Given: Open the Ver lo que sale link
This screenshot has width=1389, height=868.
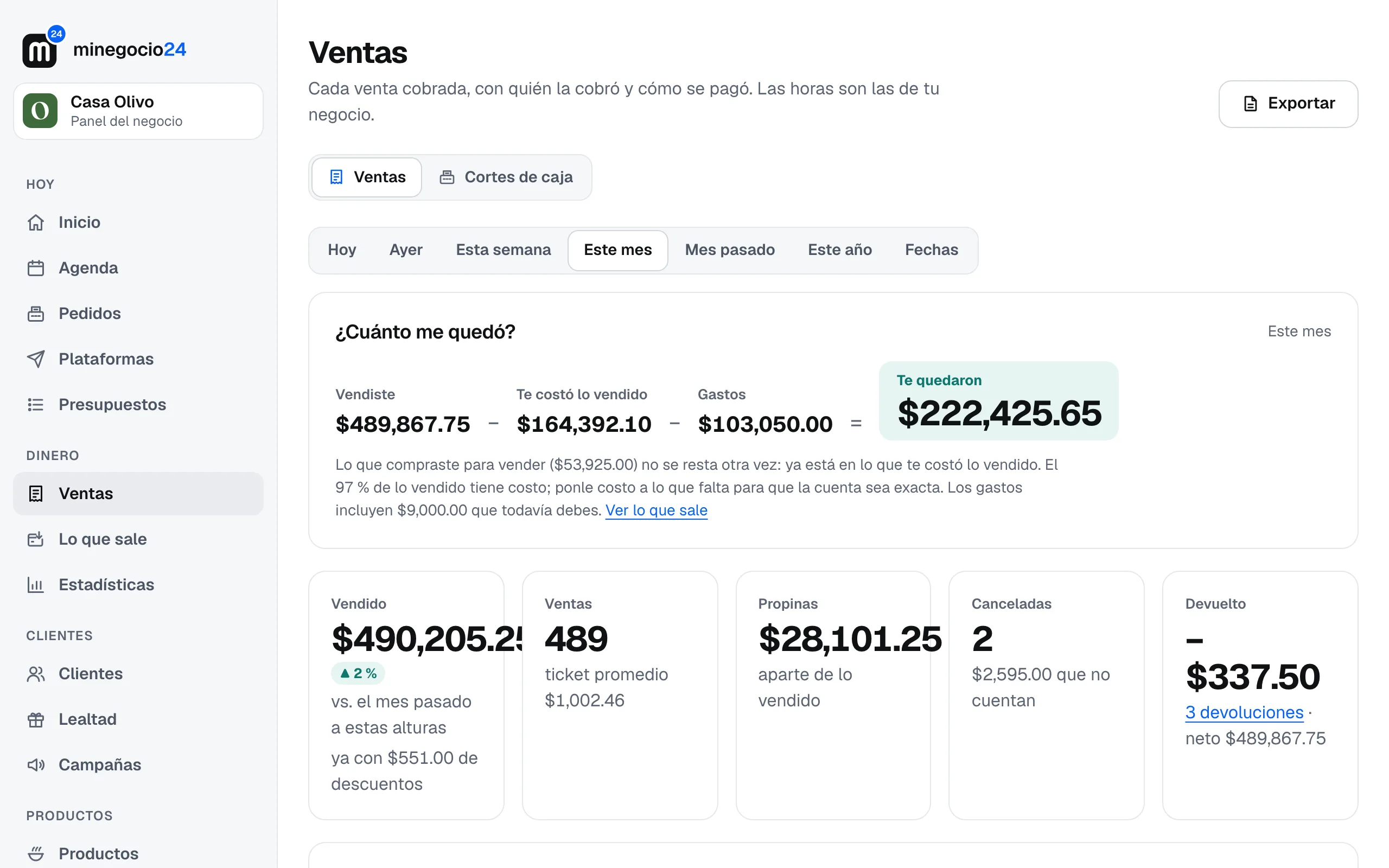Looking at the screenshot, I should [x=656, y=510].
